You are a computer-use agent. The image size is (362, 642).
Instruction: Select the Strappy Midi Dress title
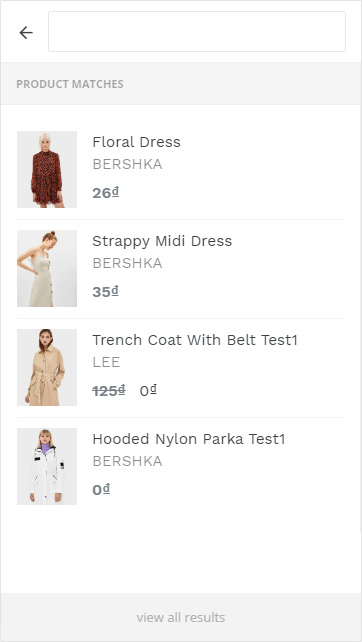tap(162, 241)
